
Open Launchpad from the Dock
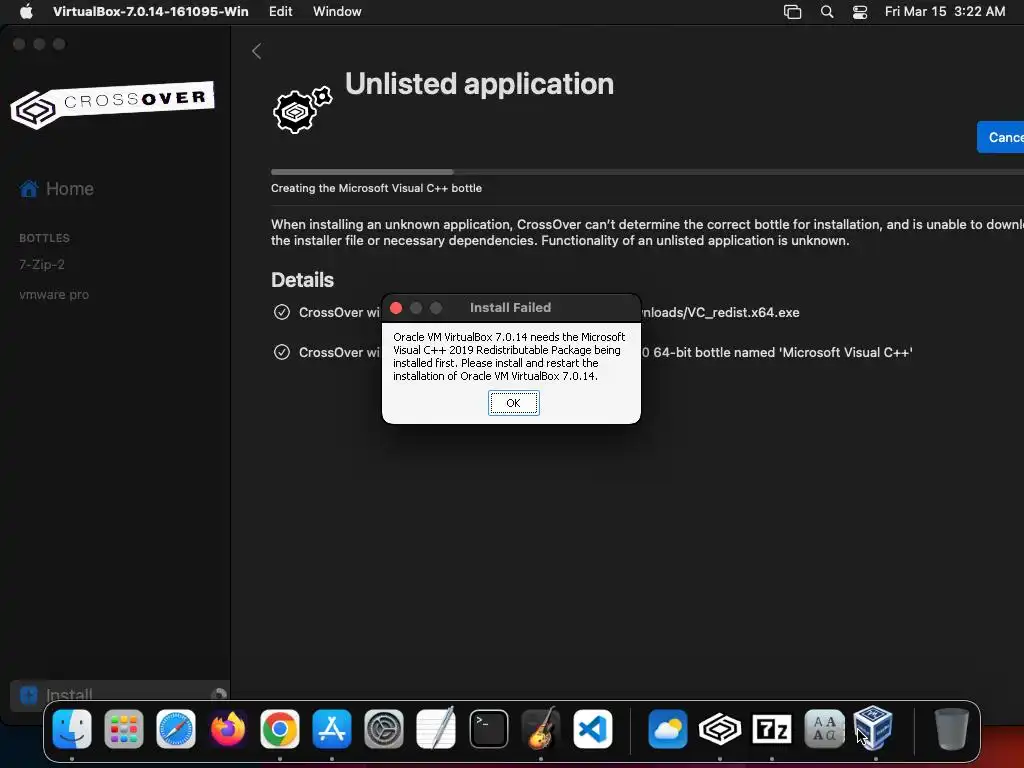point(124,729)
